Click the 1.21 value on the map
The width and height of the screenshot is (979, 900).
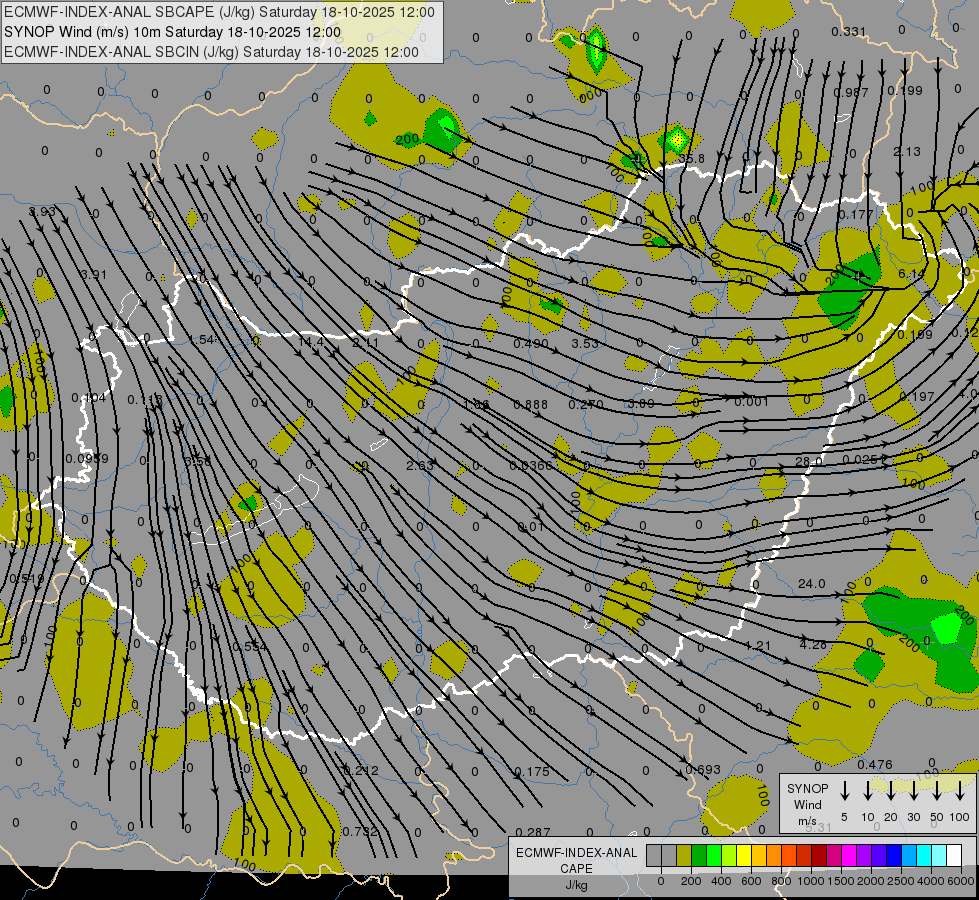pyautogui.click(x=757, y=645)
